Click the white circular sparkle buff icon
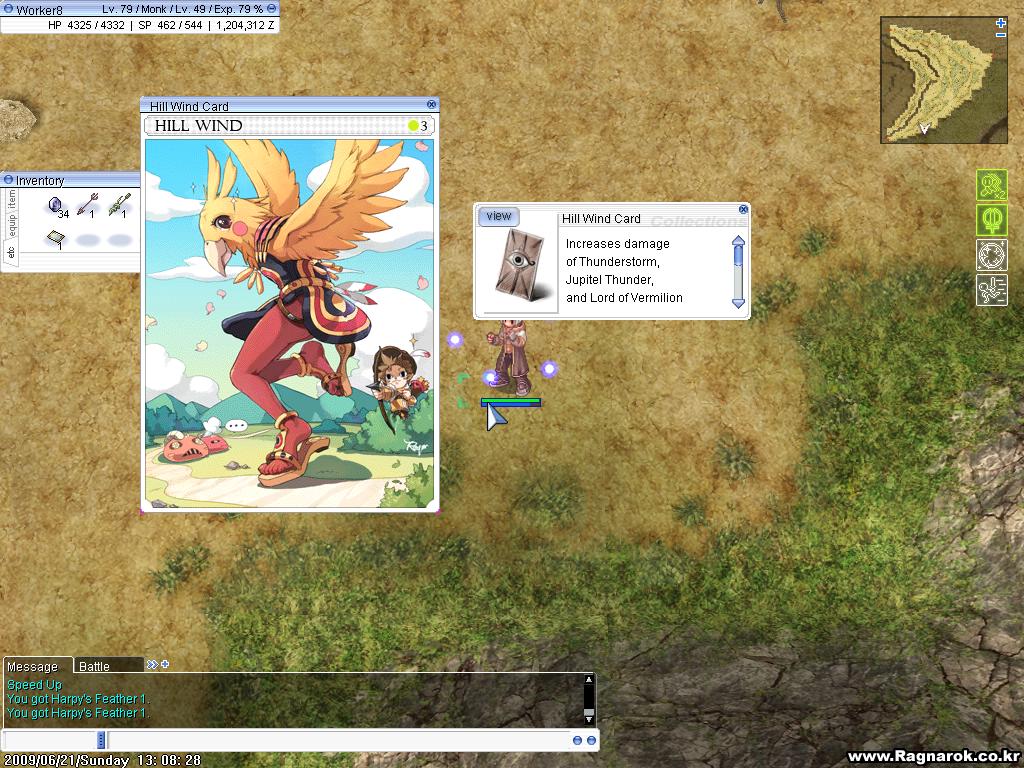Viewport: 1024px width, 768px height. click(991, 255)
